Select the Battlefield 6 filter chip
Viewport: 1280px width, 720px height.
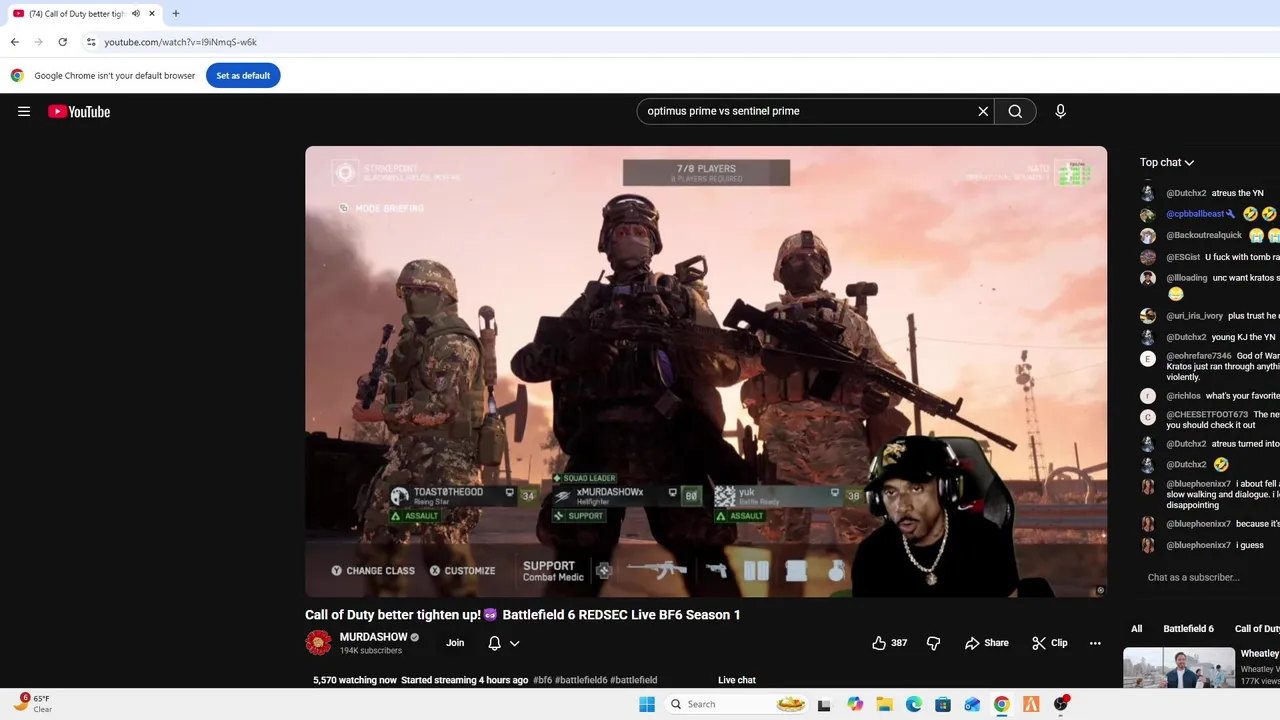pyautogui.click(x=1188, y=628)
